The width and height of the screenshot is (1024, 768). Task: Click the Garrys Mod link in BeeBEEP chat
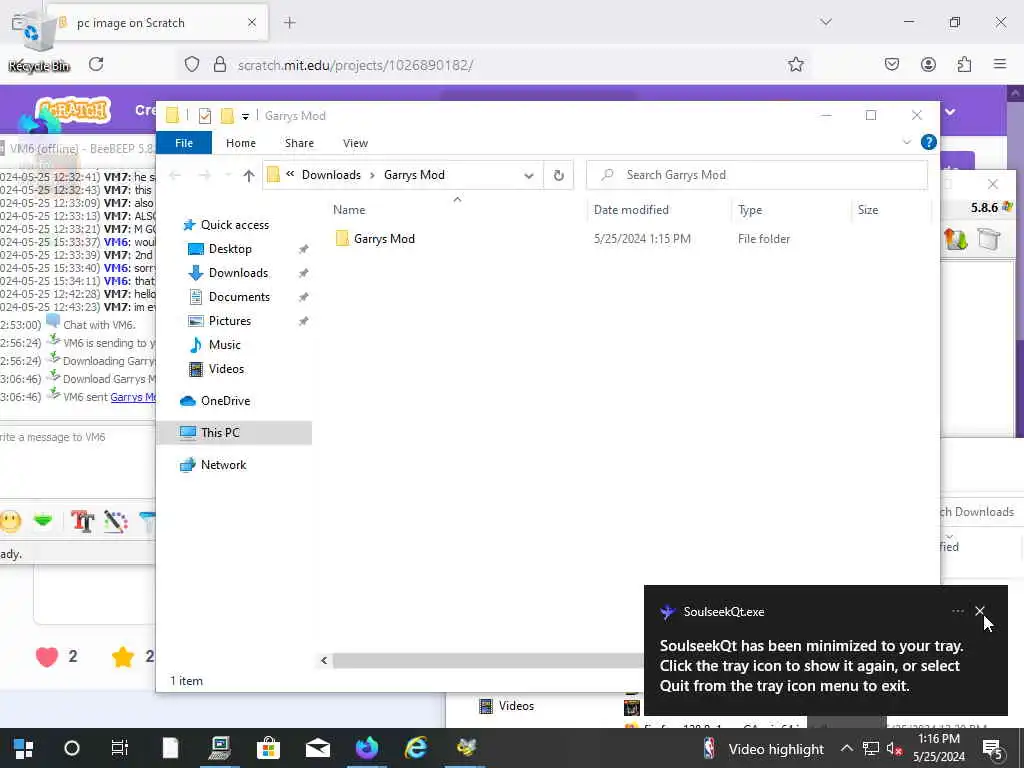(133, 397)
